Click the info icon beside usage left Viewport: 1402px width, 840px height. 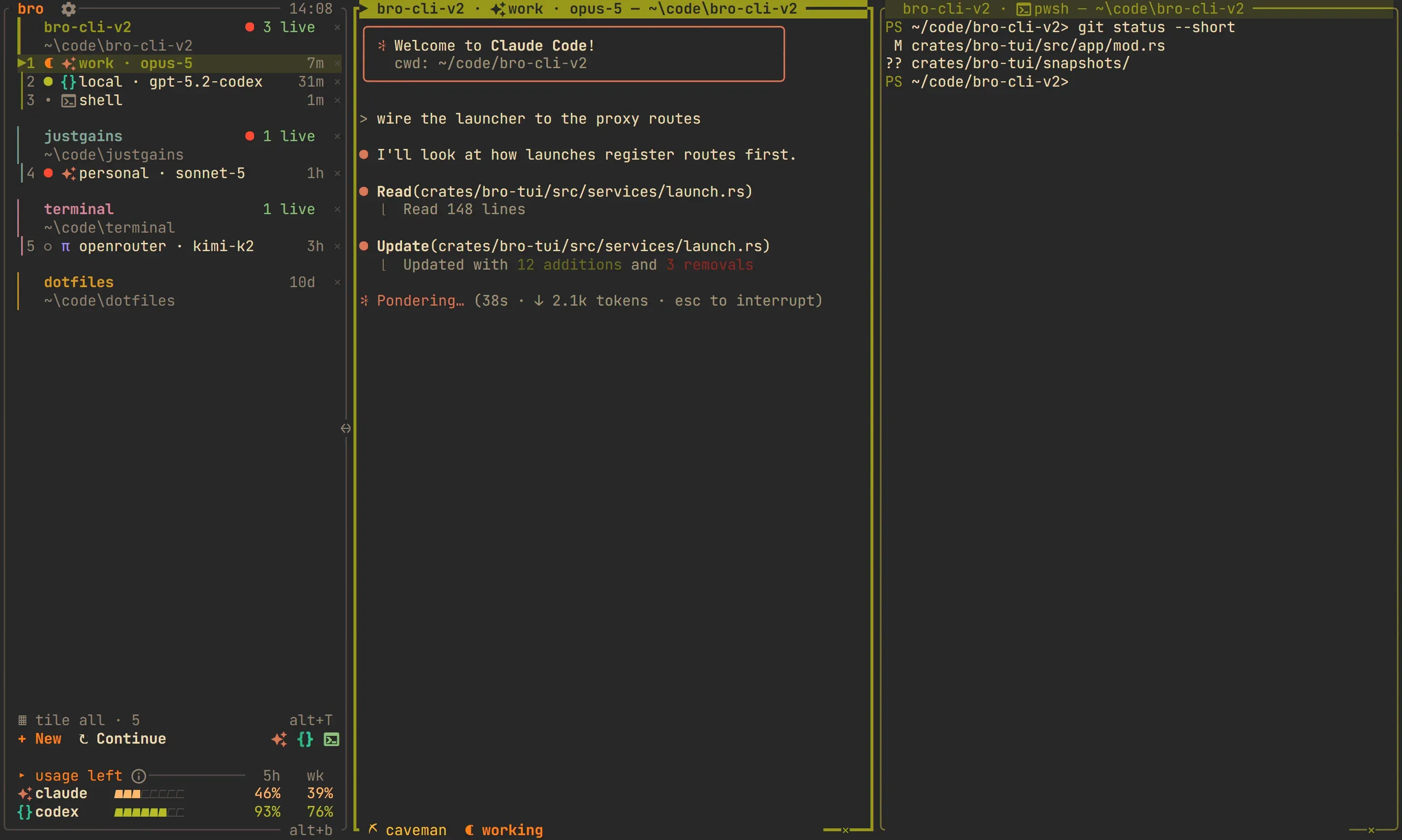point(139,775)
